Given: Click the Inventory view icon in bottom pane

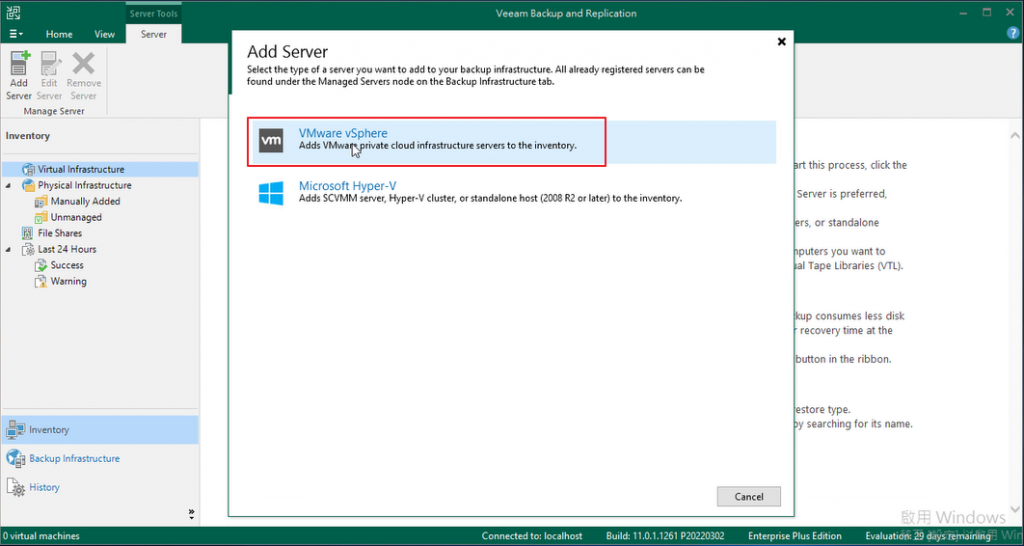Looking at the screenshot, I should [x=16, y=430].
